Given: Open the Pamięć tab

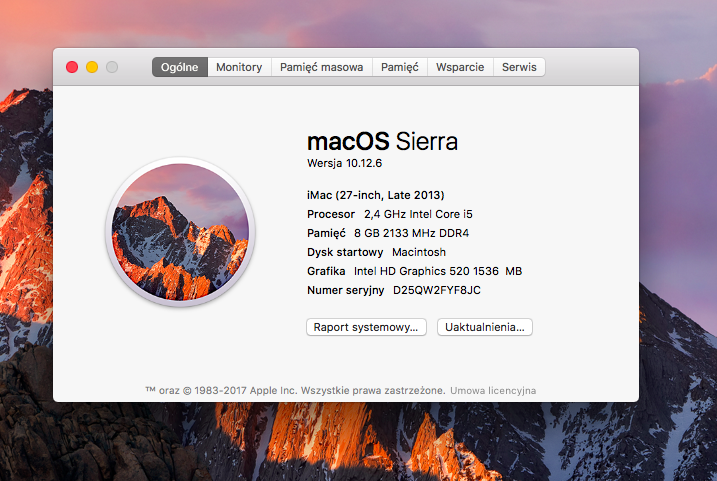Looking at the screenshot, I should point(400,67).
